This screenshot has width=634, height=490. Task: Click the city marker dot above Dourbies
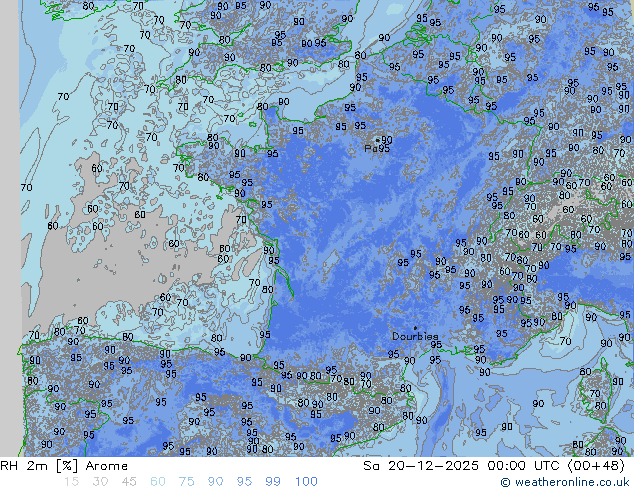tap(415, 328)
